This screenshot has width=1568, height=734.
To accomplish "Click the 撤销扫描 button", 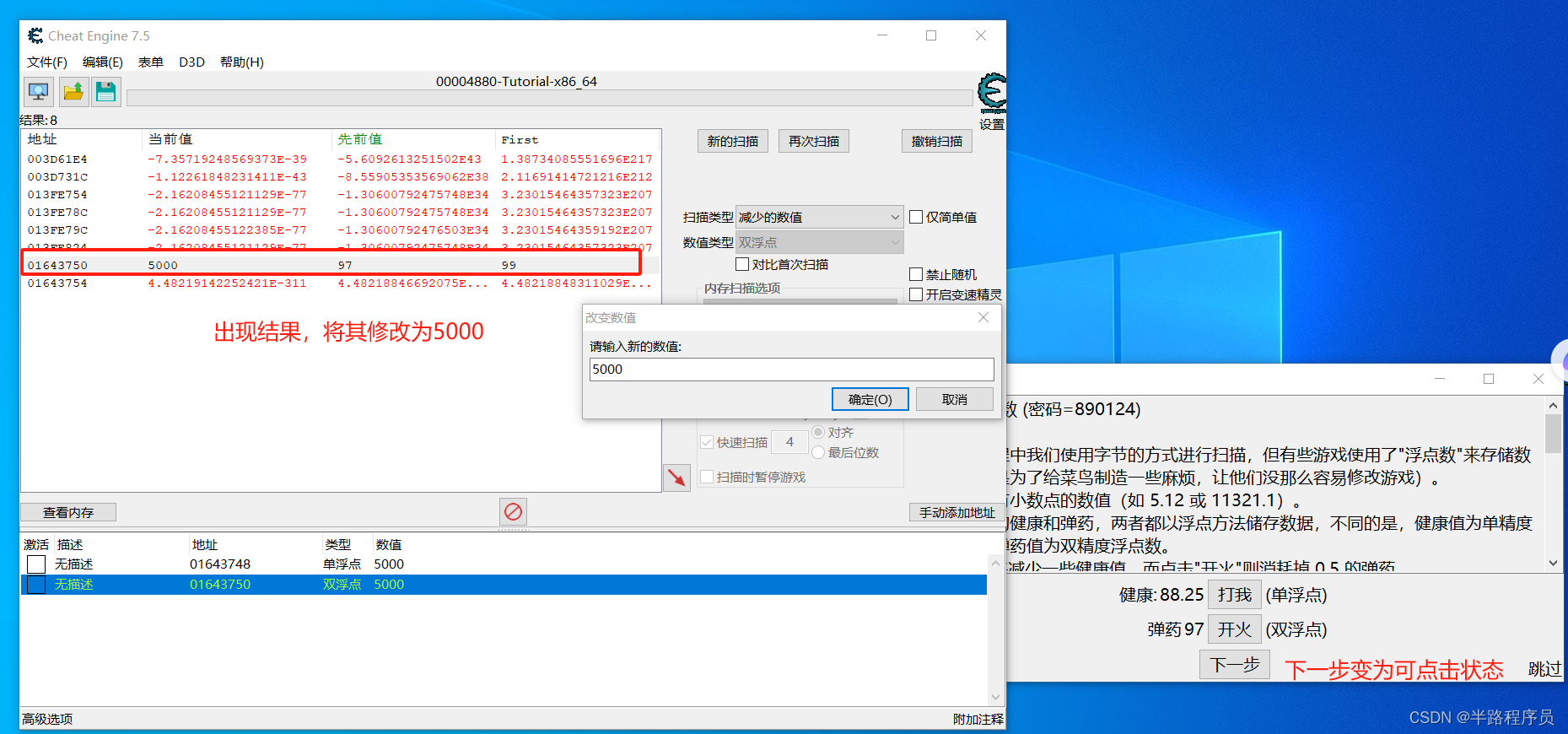I will [937, 141].
